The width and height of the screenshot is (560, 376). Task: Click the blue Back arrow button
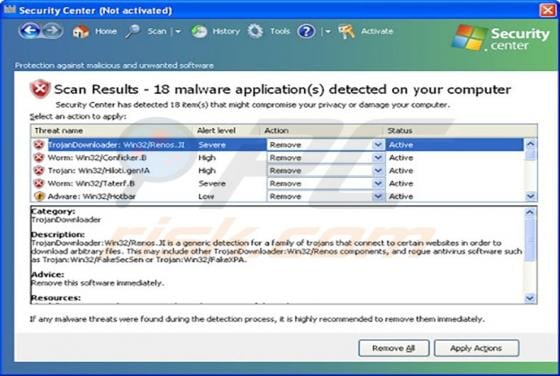[30, 31]
